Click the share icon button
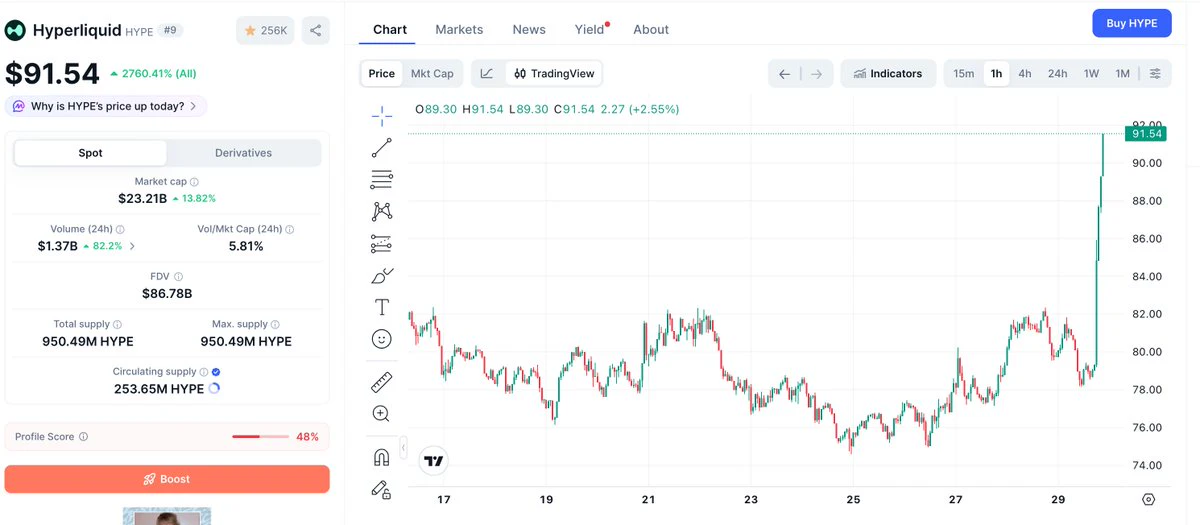The width and height of the screenshot is (1200, 525). [315, 30]
